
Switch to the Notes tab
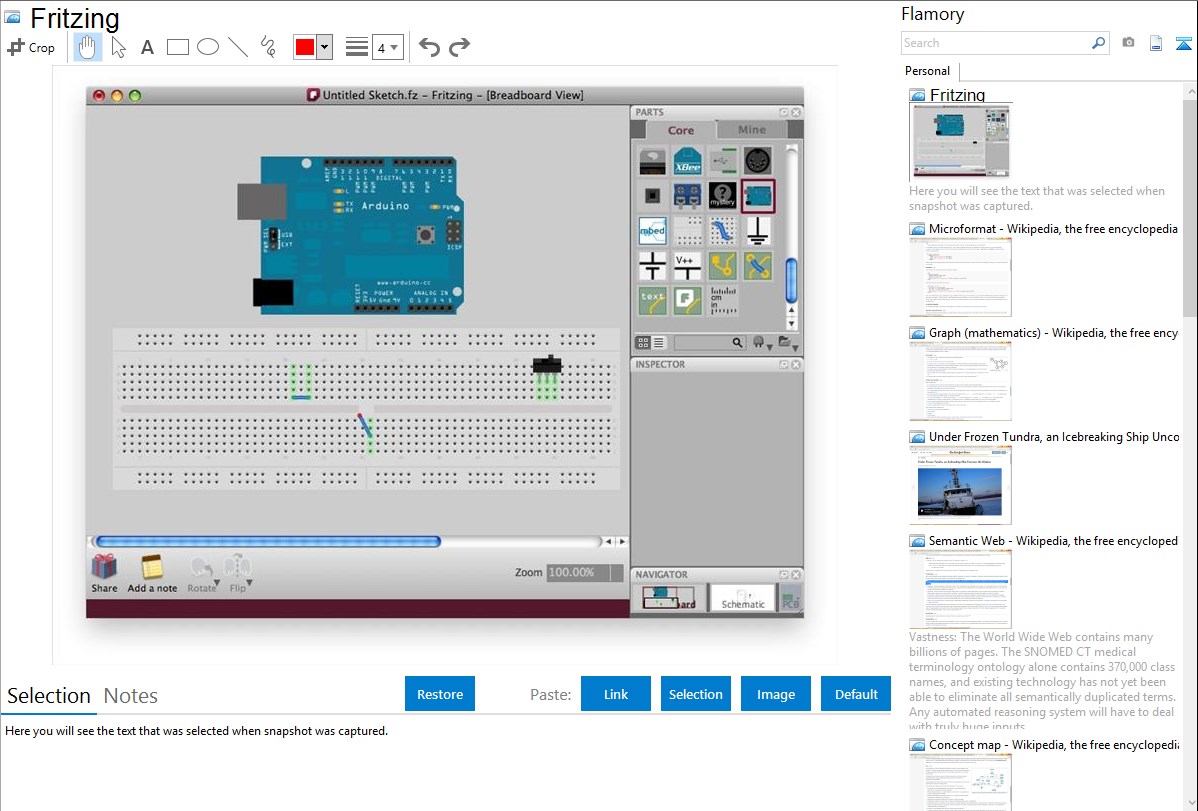131,696
